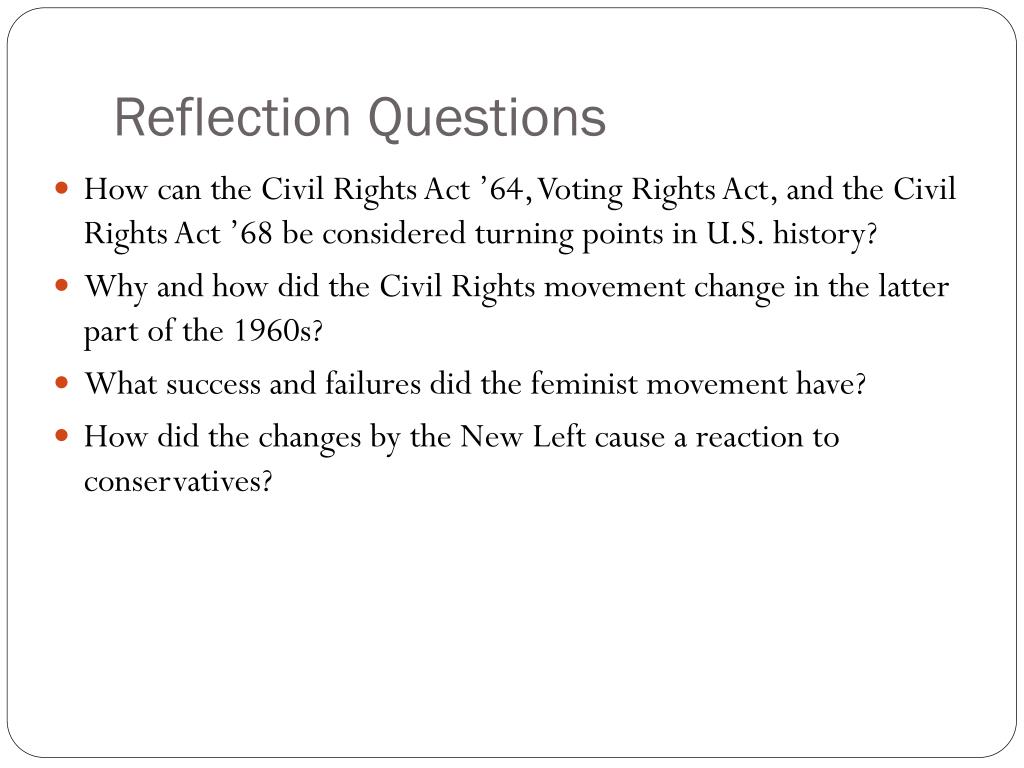
Task: Click 'Rights Act '68' at second line start
Action: coord(178,234)
